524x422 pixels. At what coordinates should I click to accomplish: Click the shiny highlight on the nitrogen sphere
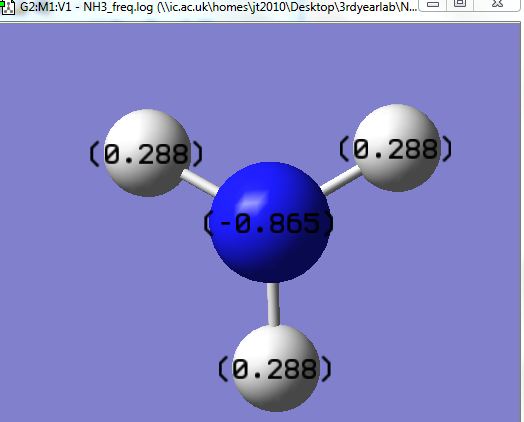pyautogui.click(x=254, y=199)
